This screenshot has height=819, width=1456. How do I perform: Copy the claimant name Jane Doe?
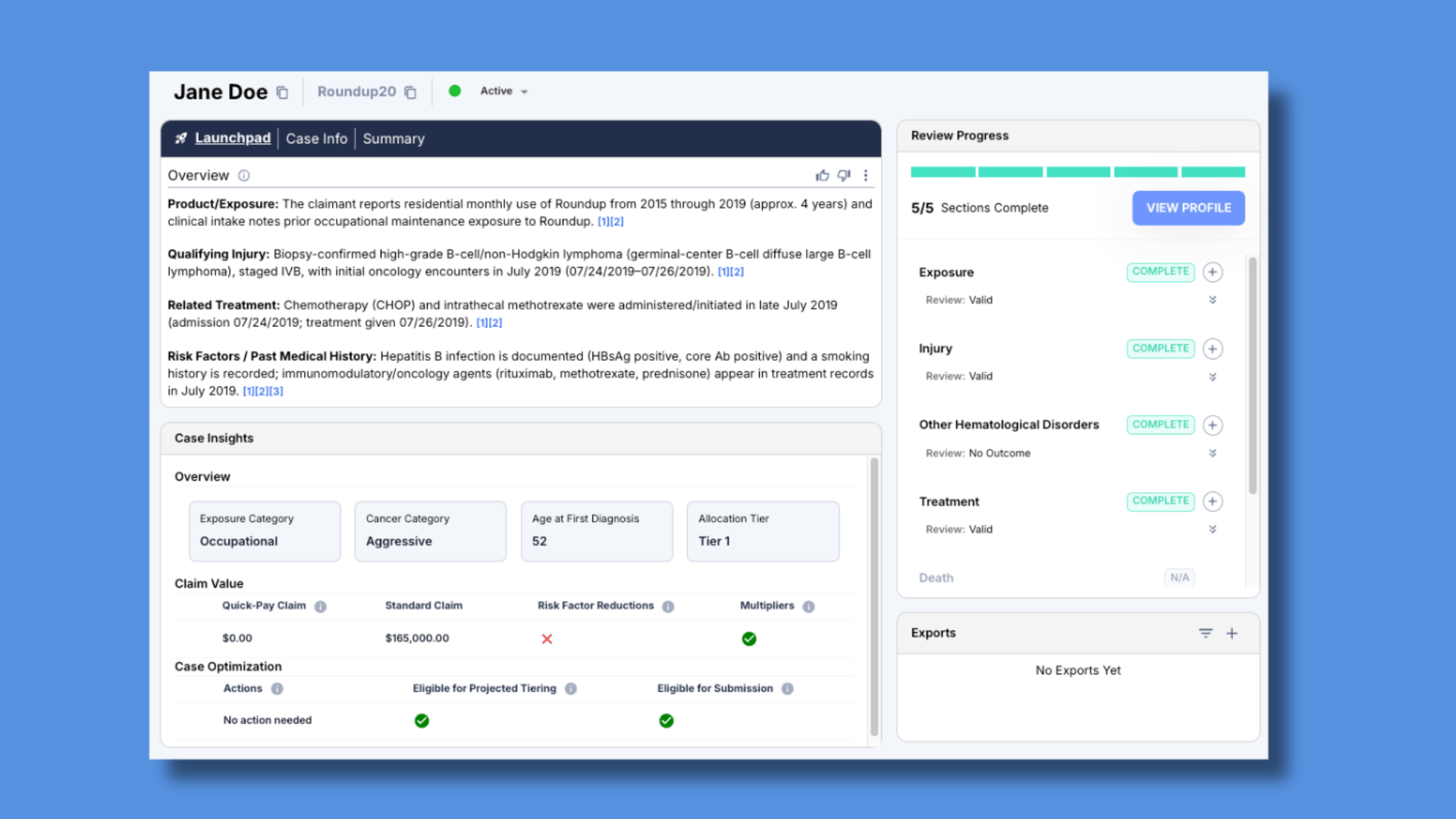[282, 92]
